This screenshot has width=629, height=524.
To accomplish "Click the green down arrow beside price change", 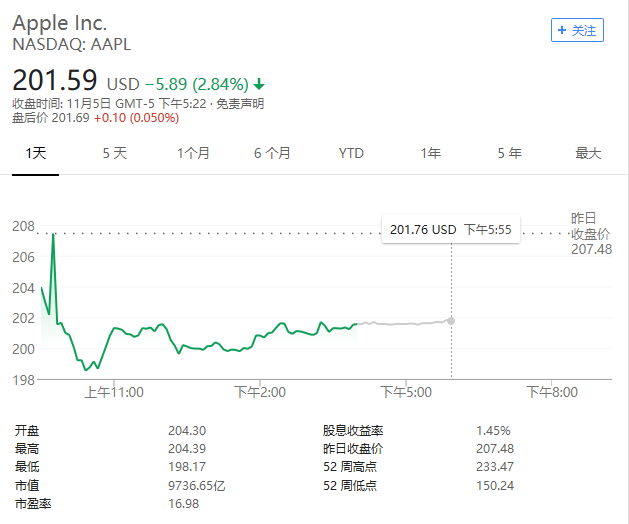I will [x=259, y=84].
